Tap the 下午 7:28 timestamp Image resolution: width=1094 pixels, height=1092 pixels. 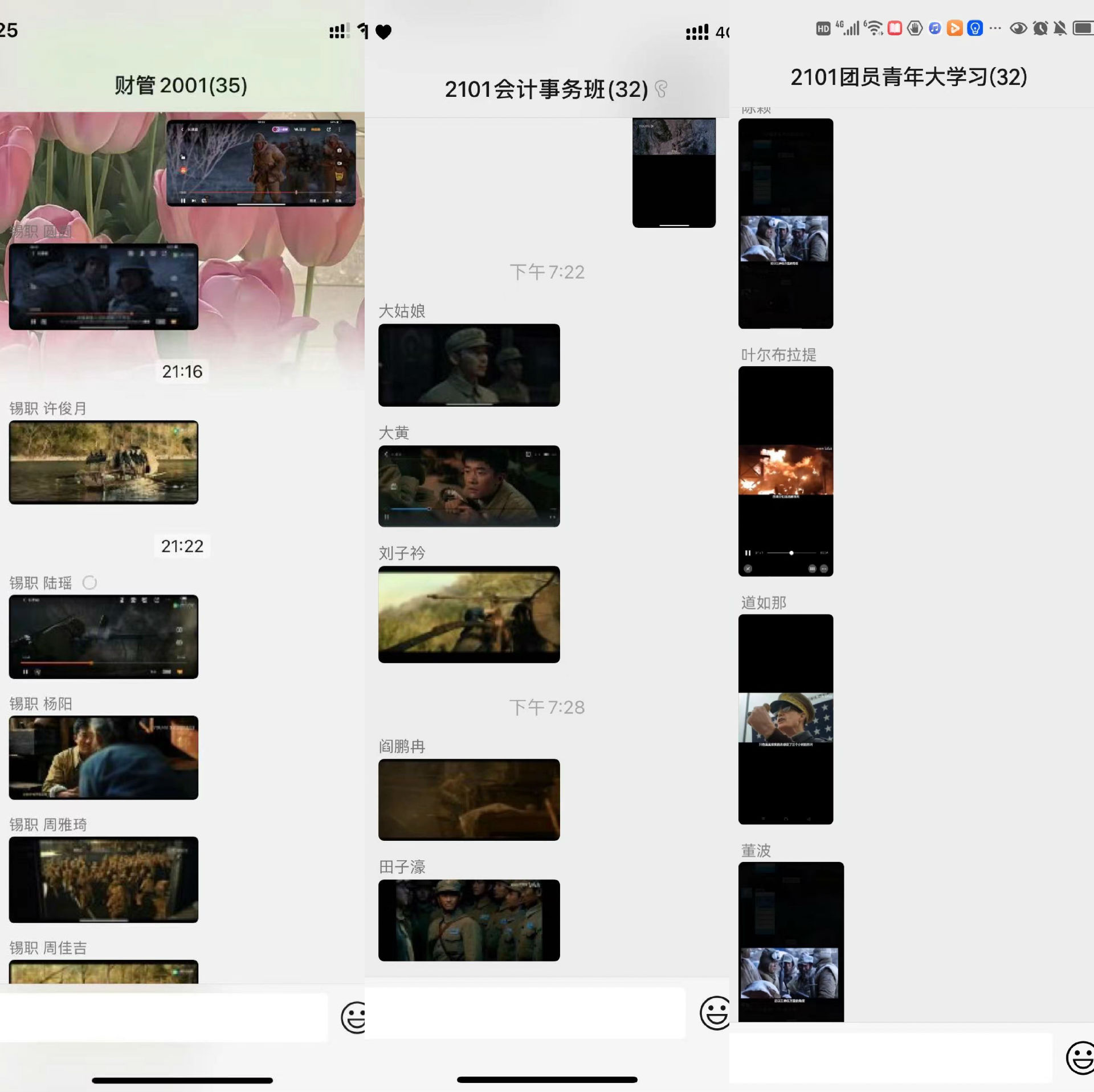point(547,707)
